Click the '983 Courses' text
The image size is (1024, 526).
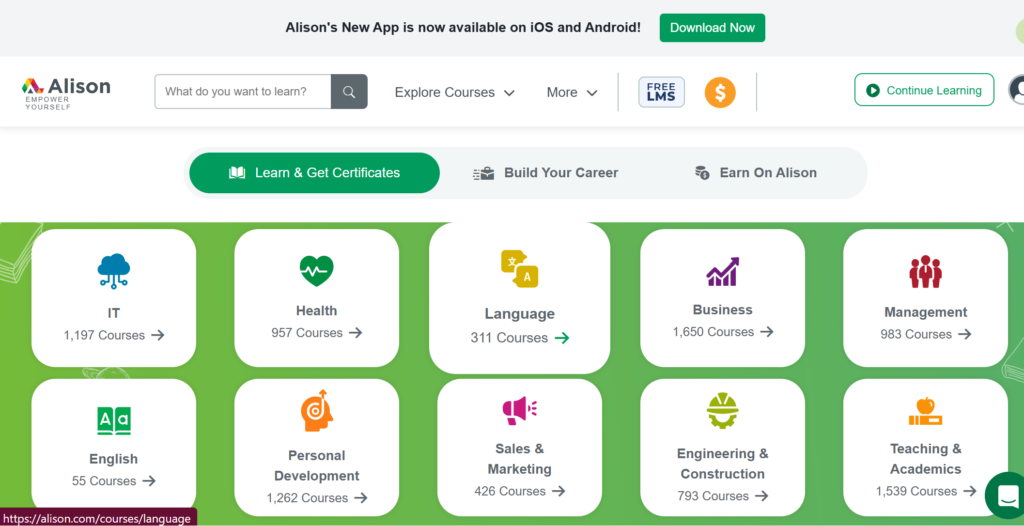coord(916,334)
